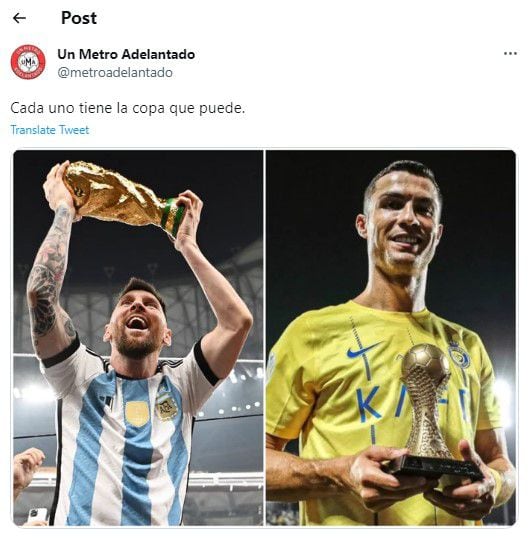Translate the tweet via Translate Tweet
Image resolution: width=531 pixels, height=538 pixels.
tap(50, 130)
